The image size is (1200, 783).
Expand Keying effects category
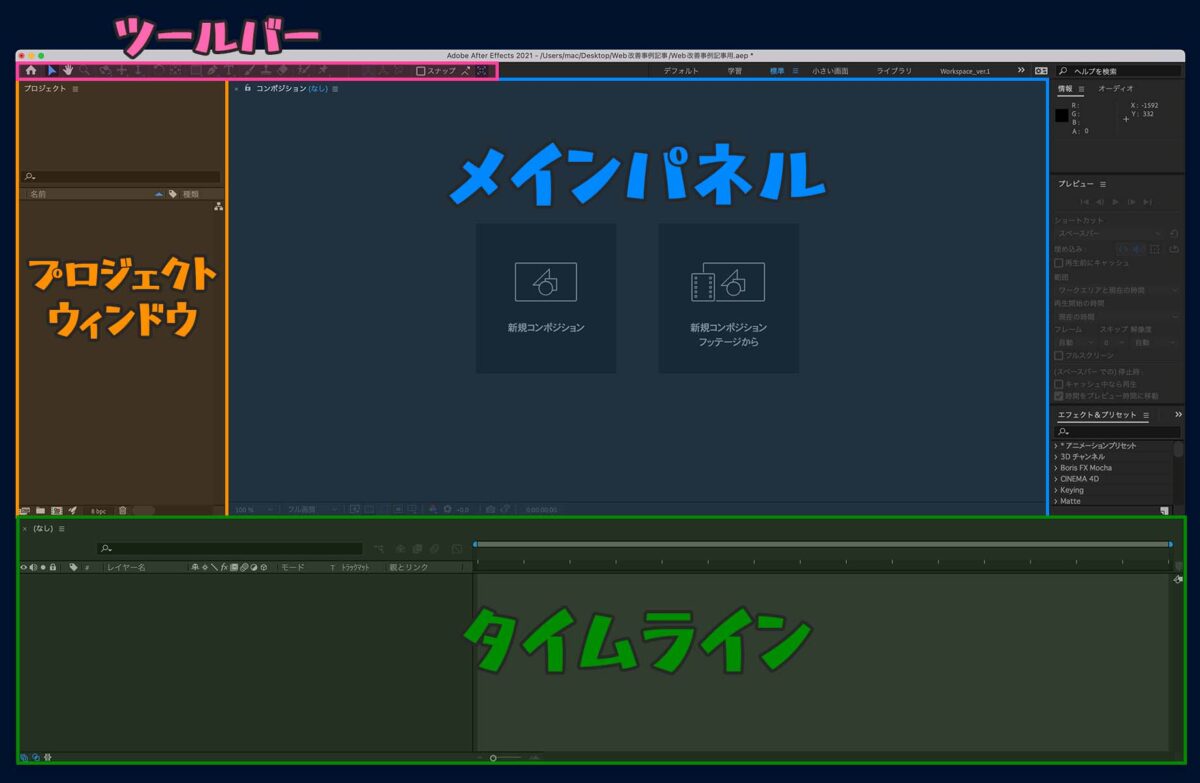1056,490
